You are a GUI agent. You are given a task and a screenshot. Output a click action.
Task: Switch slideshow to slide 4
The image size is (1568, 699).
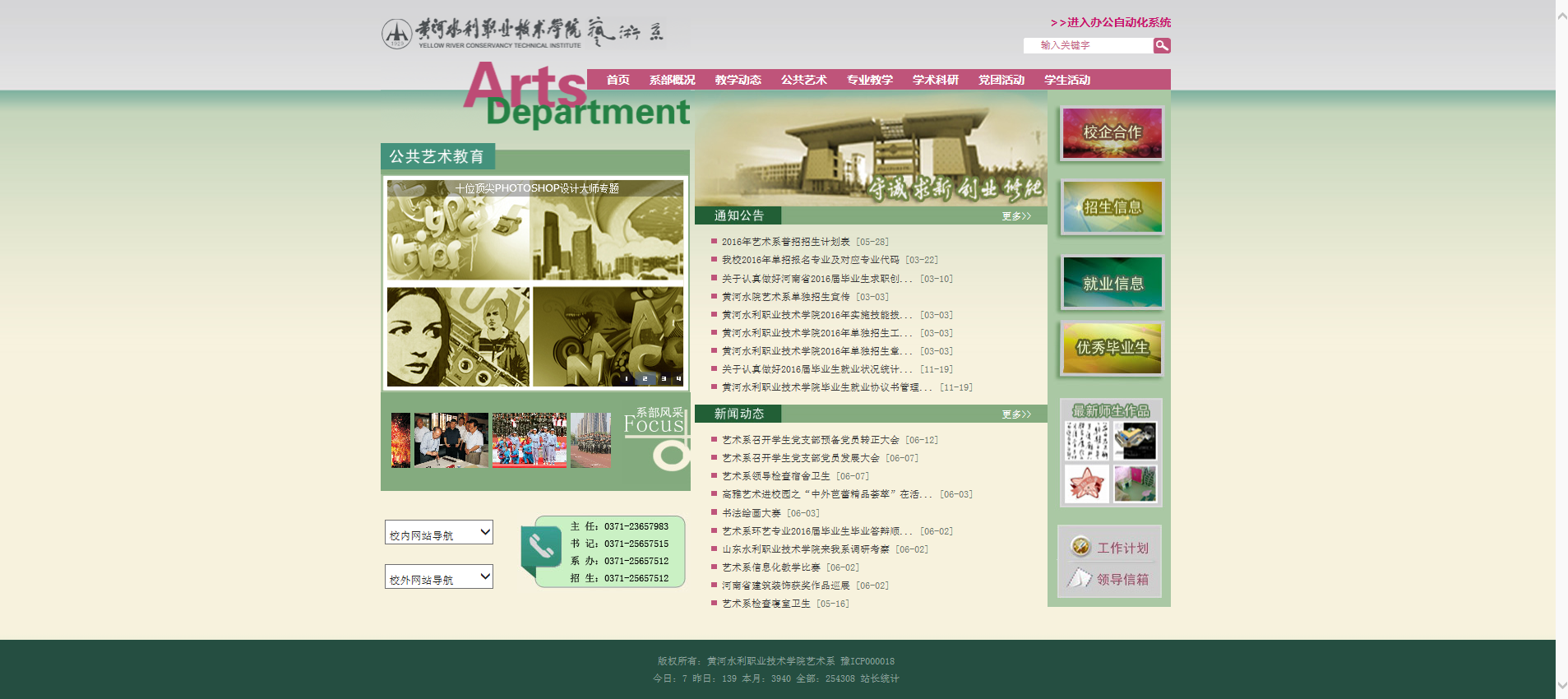pos(678,379)
